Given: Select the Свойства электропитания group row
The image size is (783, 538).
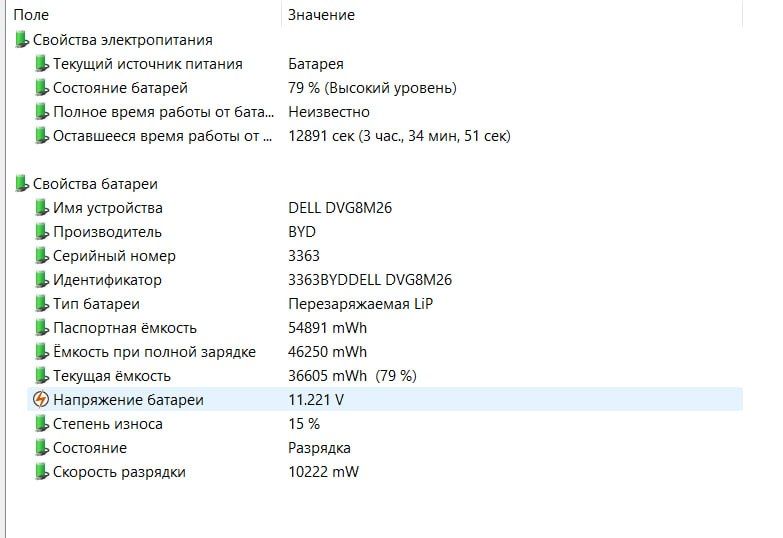Looking at the screenshot, I should coord(123,40).
